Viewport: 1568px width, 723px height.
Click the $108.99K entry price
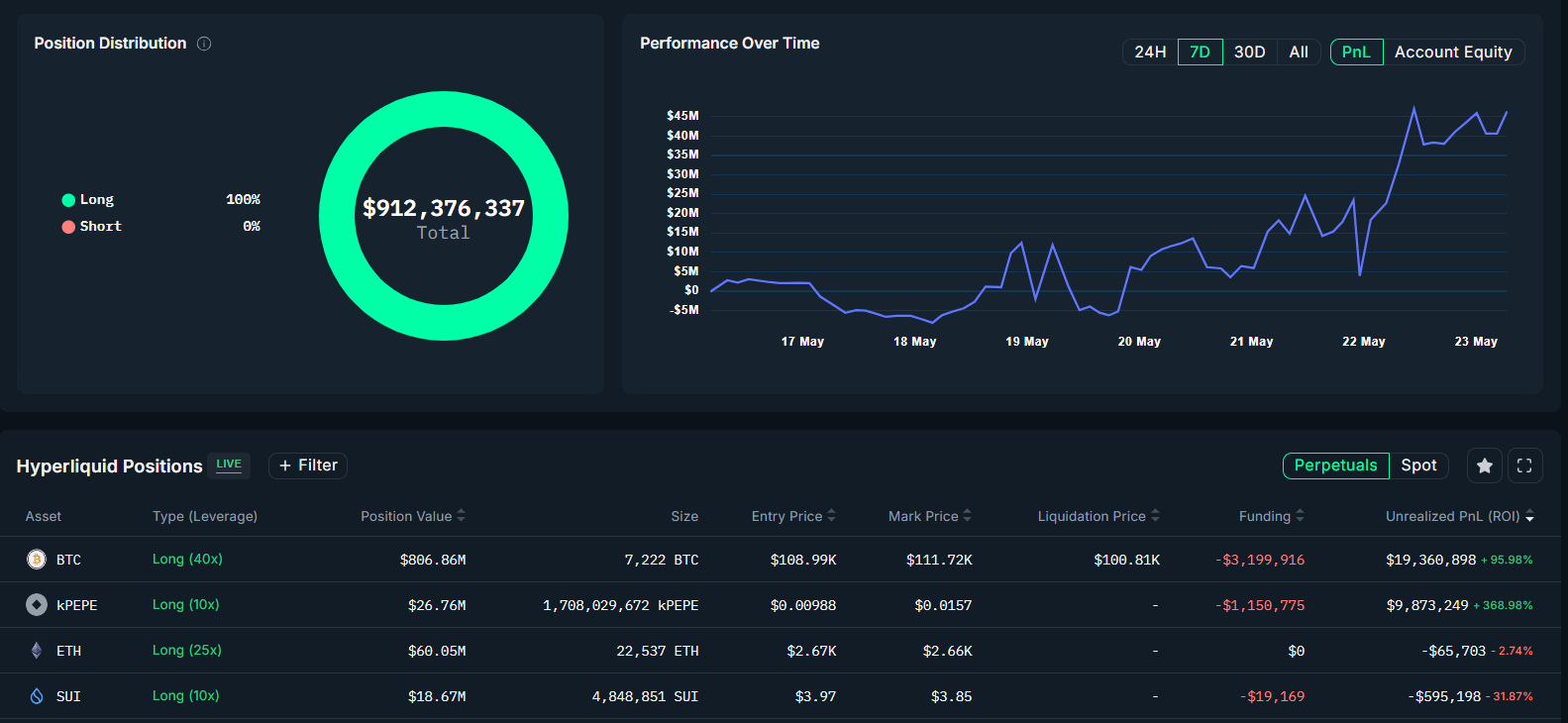pos(803,560)
